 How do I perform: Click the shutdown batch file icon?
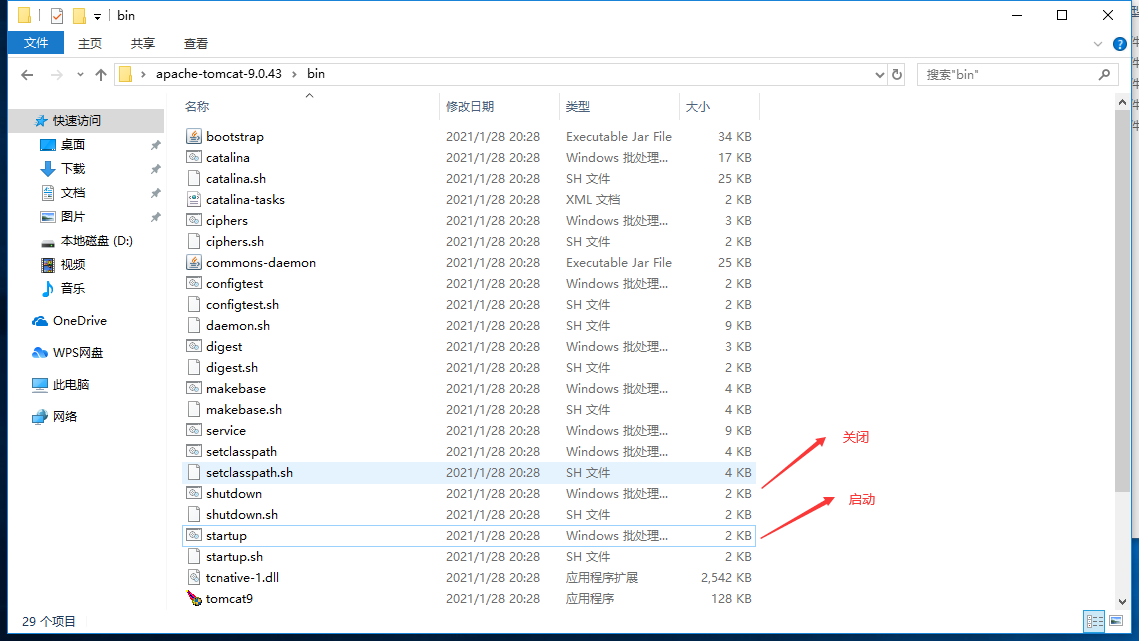[194, 494]
